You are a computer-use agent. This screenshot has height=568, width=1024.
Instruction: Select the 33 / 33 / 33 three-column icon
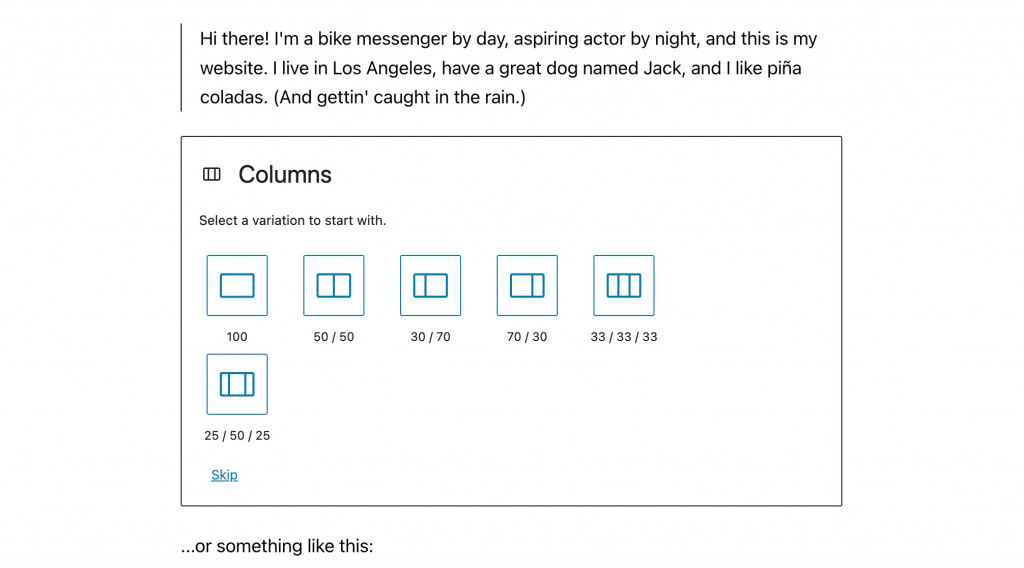(624, 286)
